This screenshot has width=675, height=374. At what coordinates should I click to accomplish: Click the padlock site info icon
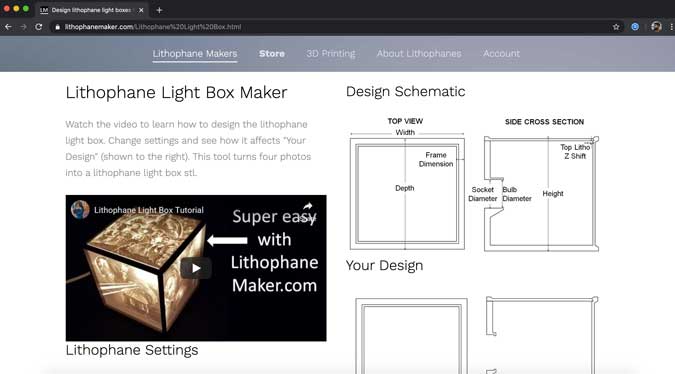point(57,27)
